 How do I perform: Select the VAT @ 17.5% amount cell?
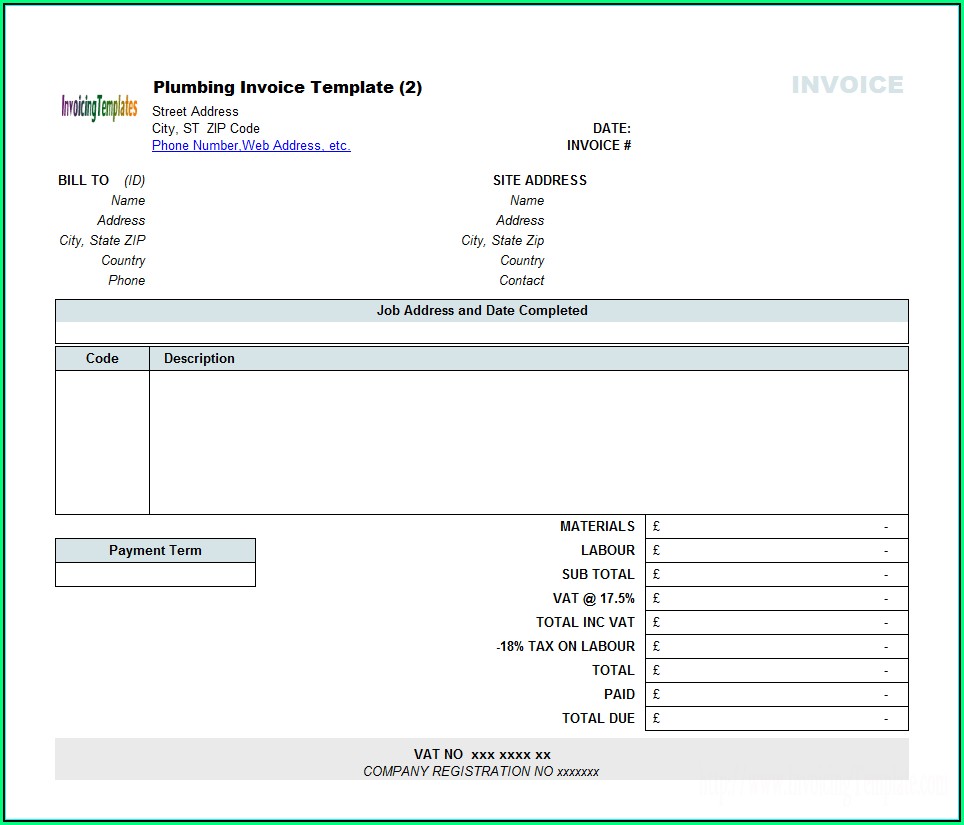(x=776, y=599)
